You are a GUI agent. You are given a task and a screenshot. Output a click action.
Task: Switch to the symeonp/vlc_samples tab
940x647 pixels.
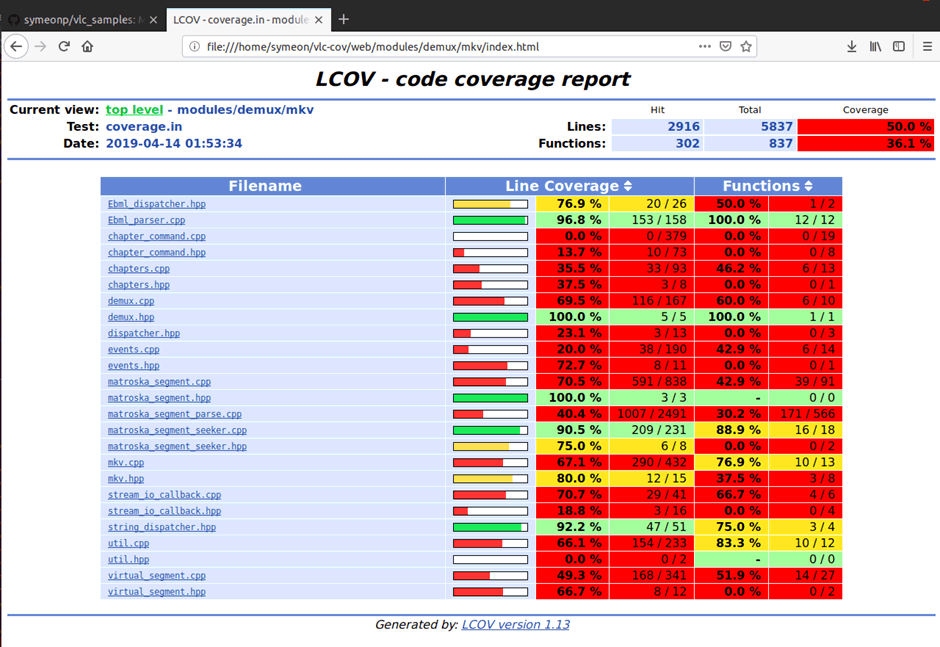point(80,19)
